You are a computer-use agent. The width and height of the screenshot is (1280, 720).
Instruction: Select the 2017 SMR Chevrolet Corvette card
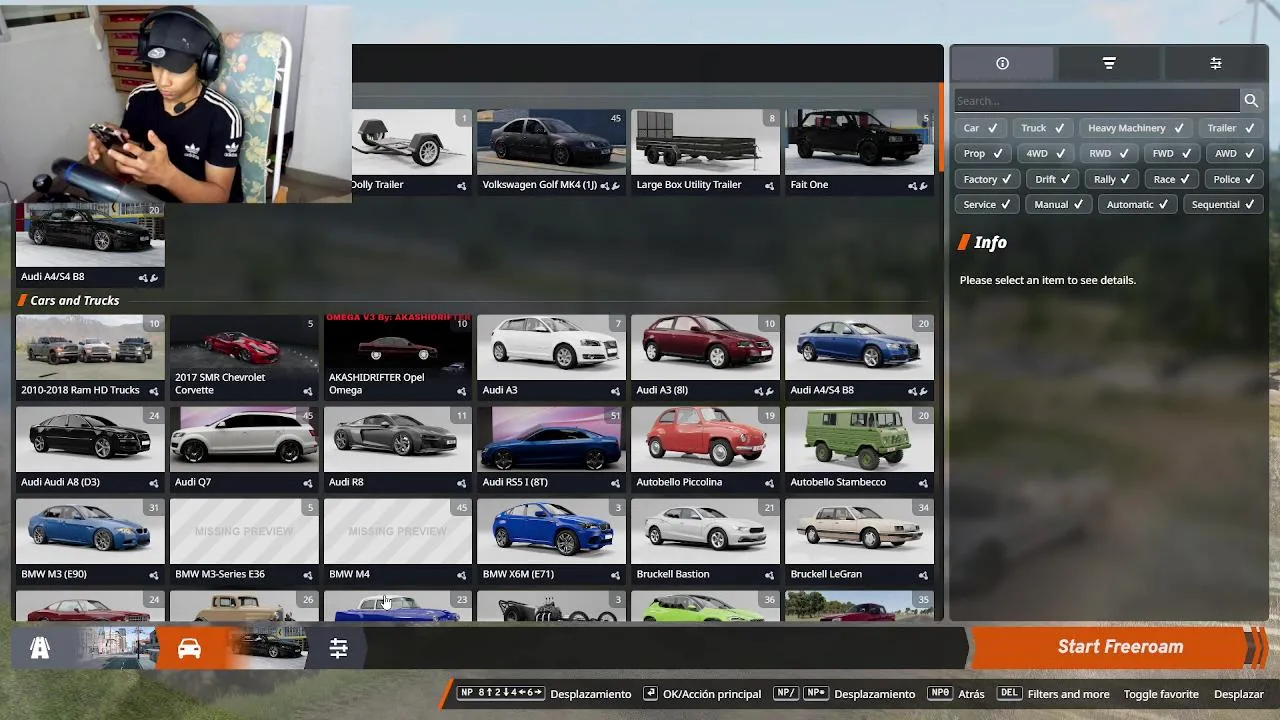pos(244,357)
